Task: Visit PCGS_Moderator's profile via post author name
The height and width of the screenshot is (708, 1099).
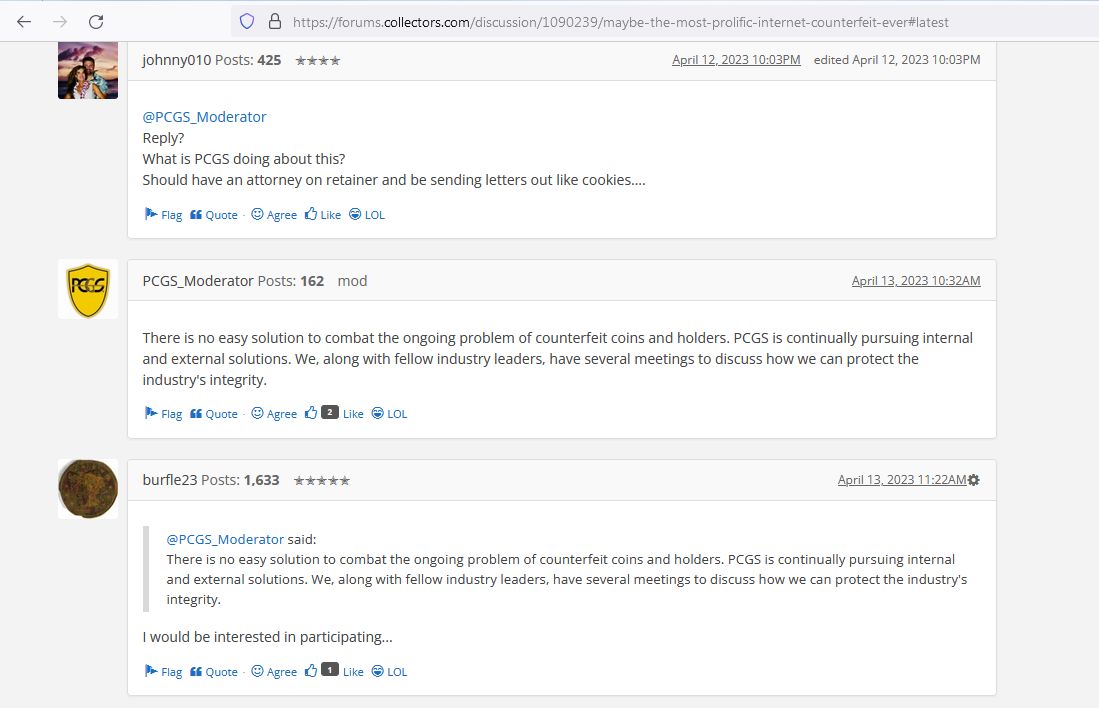Action: 198,281
